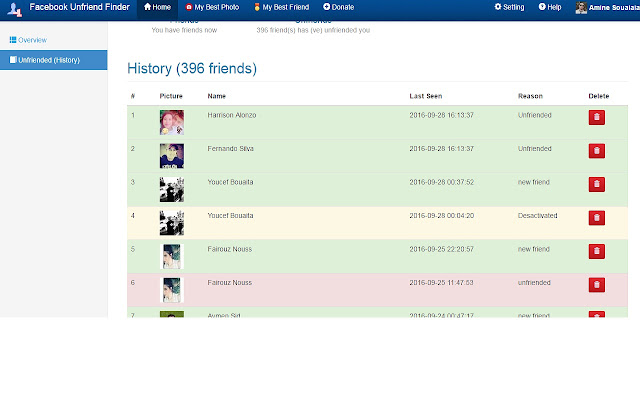Screen dimensions: 640x400
Task: Click the Amine Soualala user name
Action: [x=614, y=7]
